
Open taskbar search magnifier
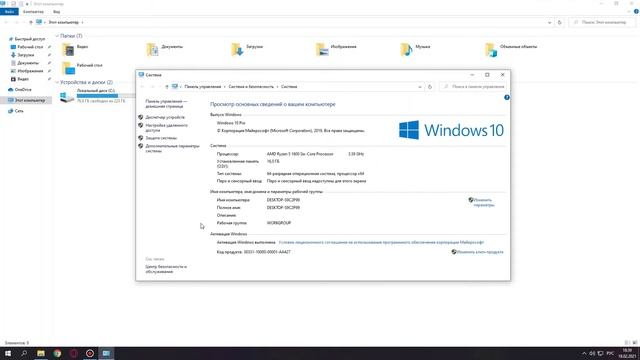(24, 353)
